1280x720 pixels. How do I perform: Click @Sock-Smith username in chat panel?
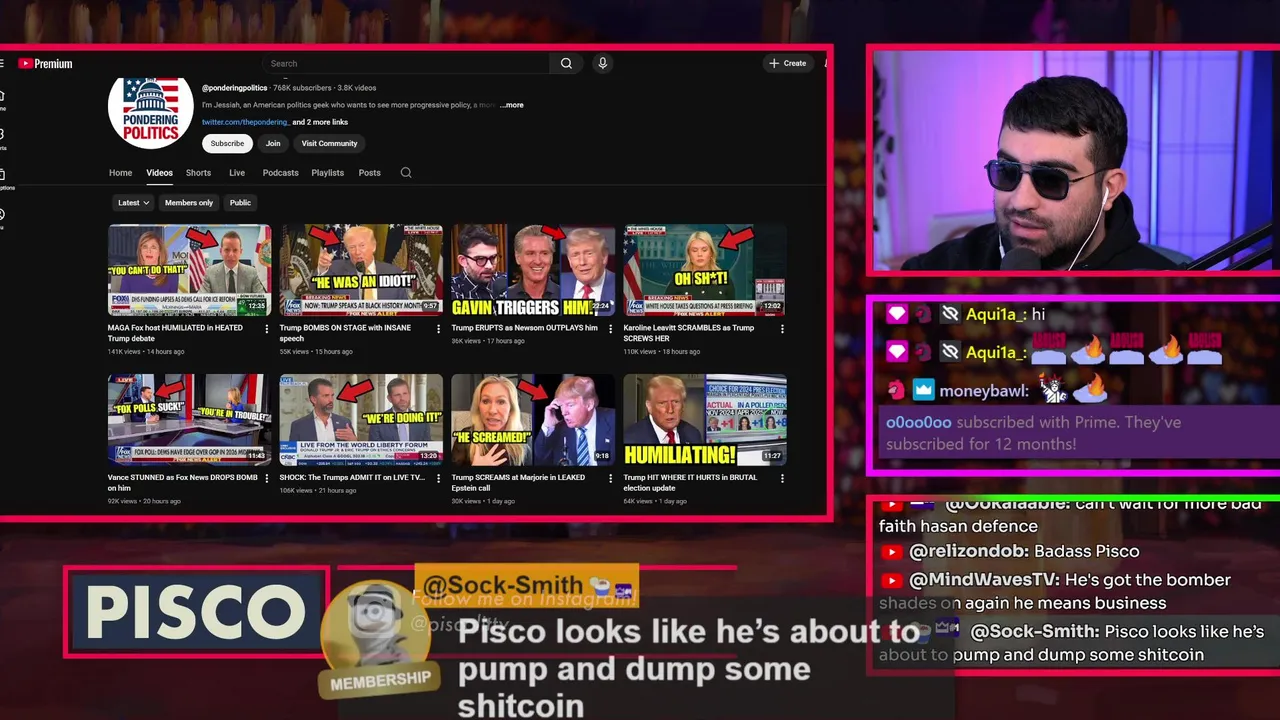1033,632
